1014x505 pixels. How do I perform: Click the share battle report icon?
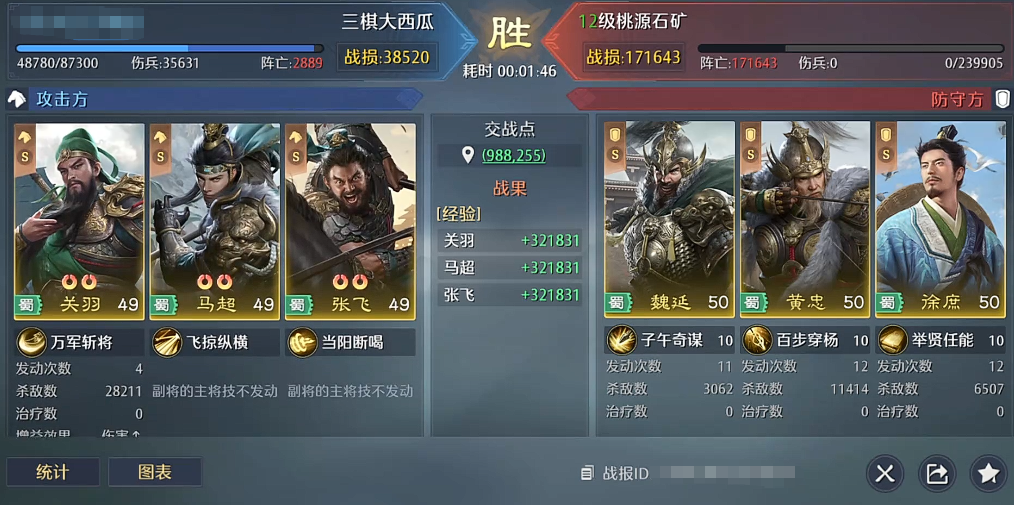point(936,474)
